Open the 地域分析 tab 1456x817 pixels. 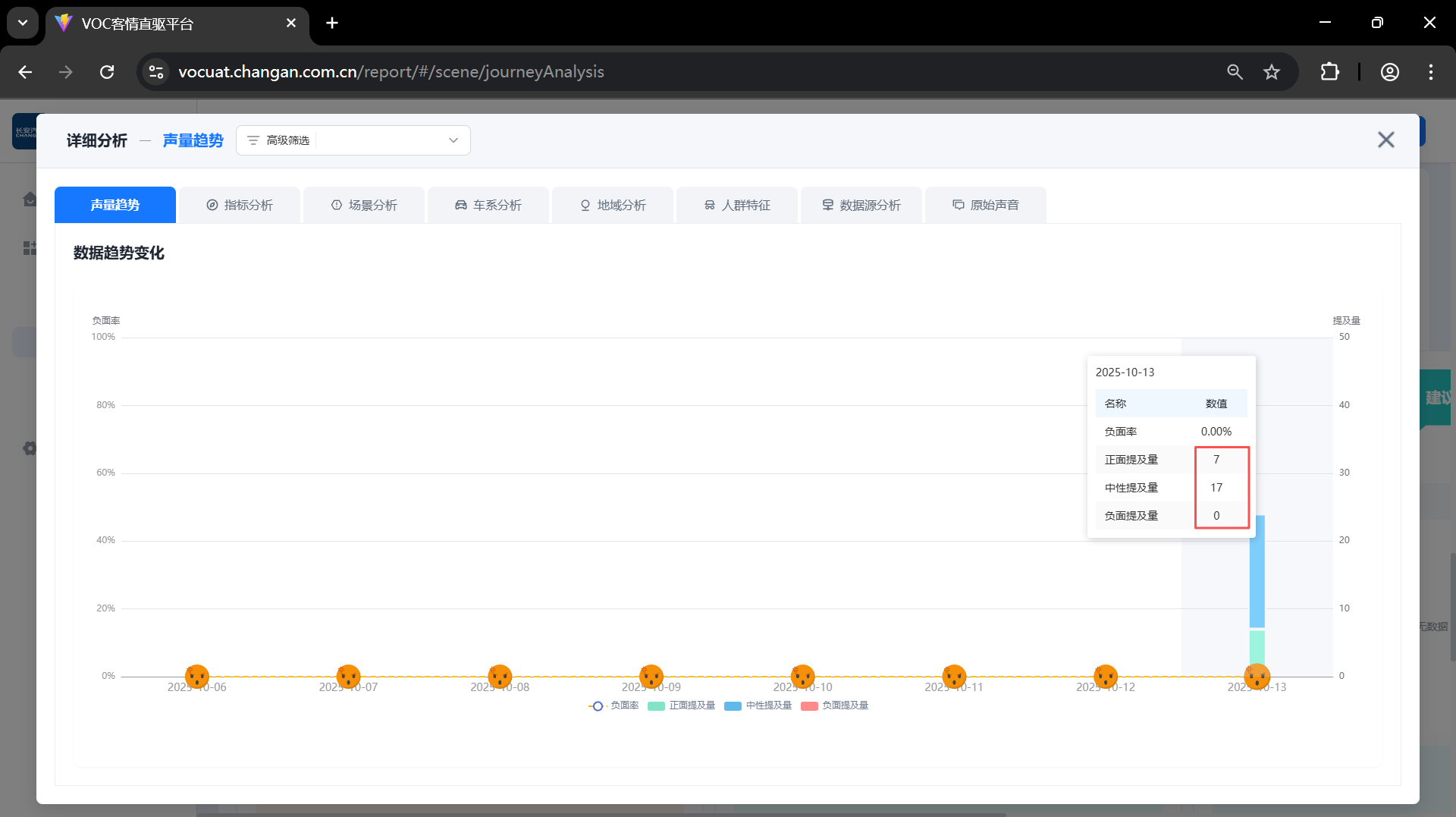click(x=613, y=205)
